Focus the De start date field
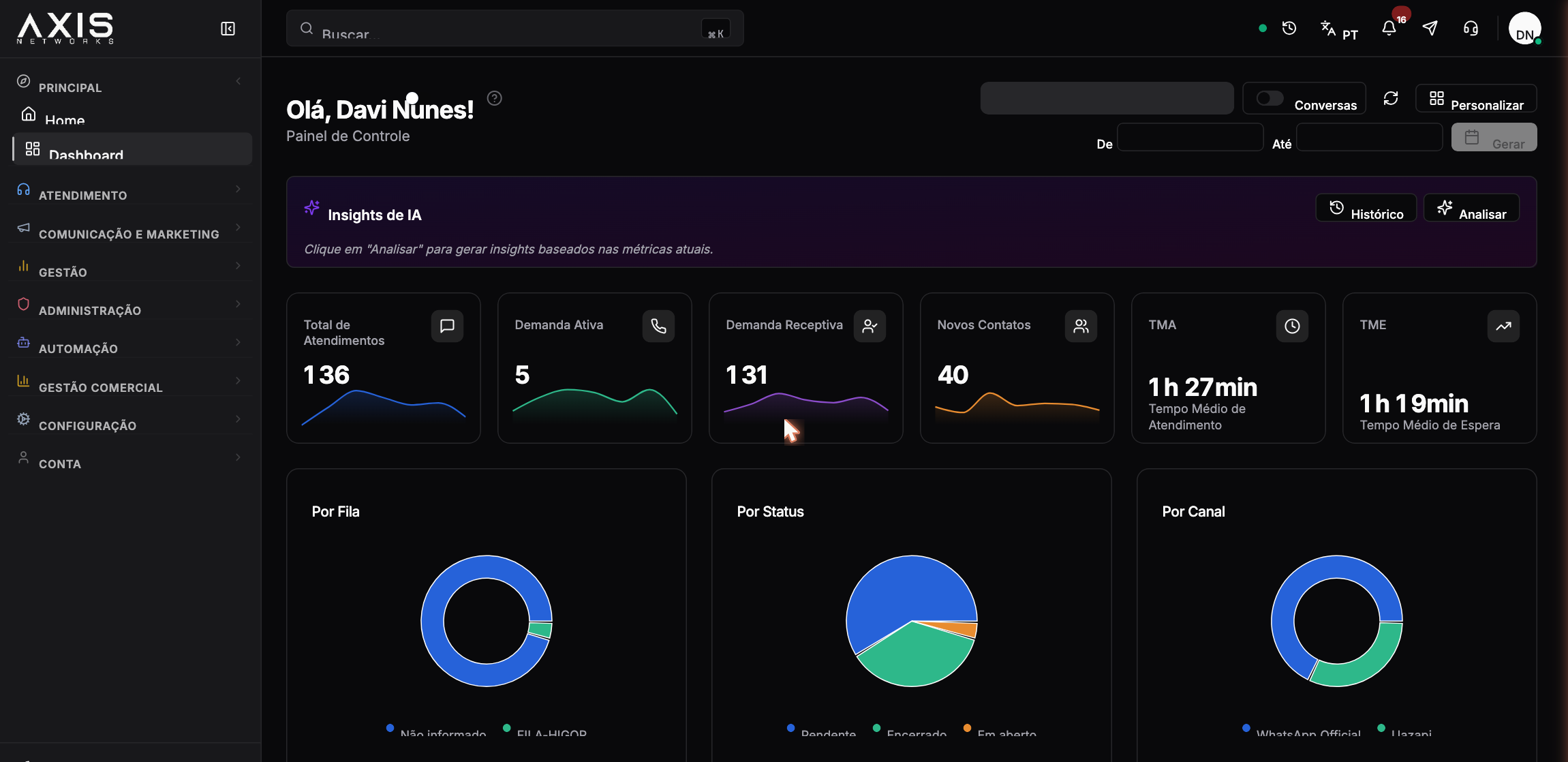1568x762 pixels. (x=1190, y=137)
